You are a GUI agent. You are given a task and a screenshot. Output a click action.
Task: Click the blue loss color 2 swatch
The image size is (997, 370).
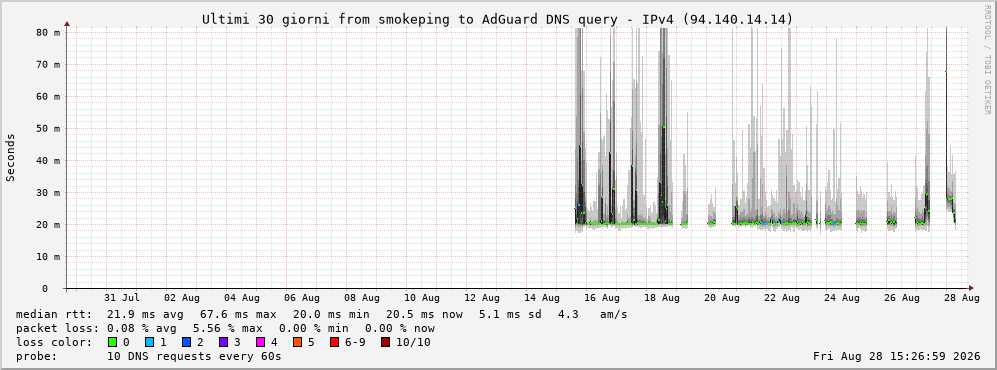pyautogui.click(x=186, y=342)
